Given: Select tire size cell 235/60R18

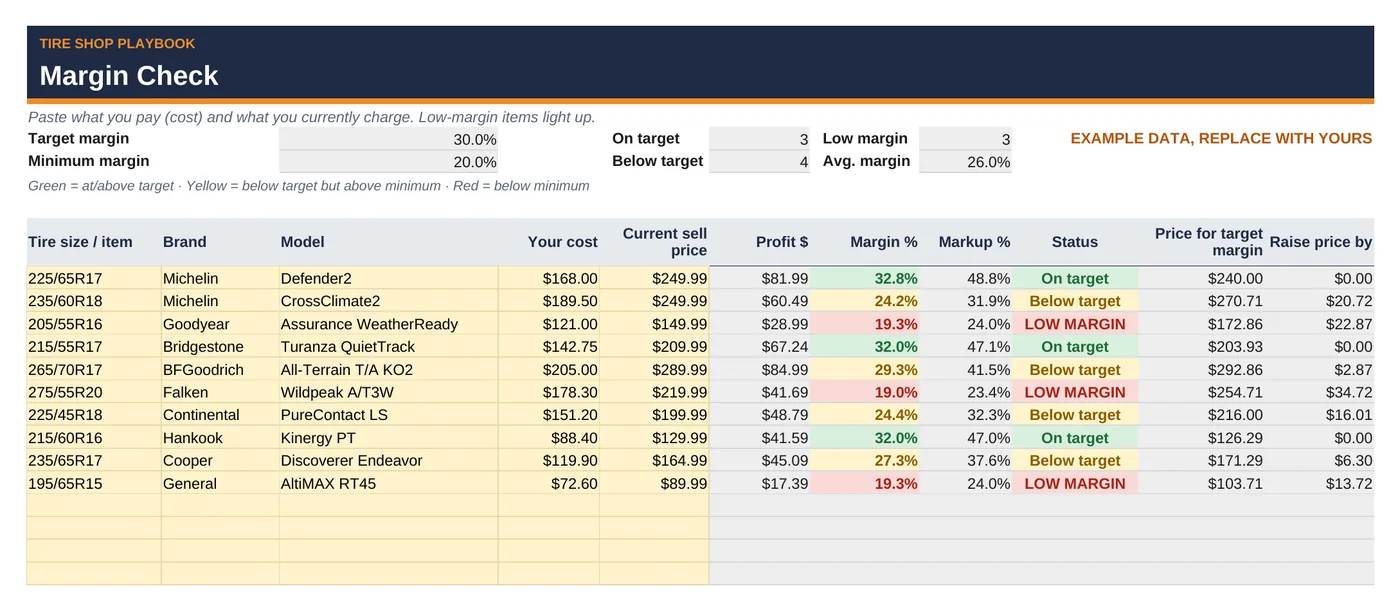Looking at the screenshot, I should [94, 301].
